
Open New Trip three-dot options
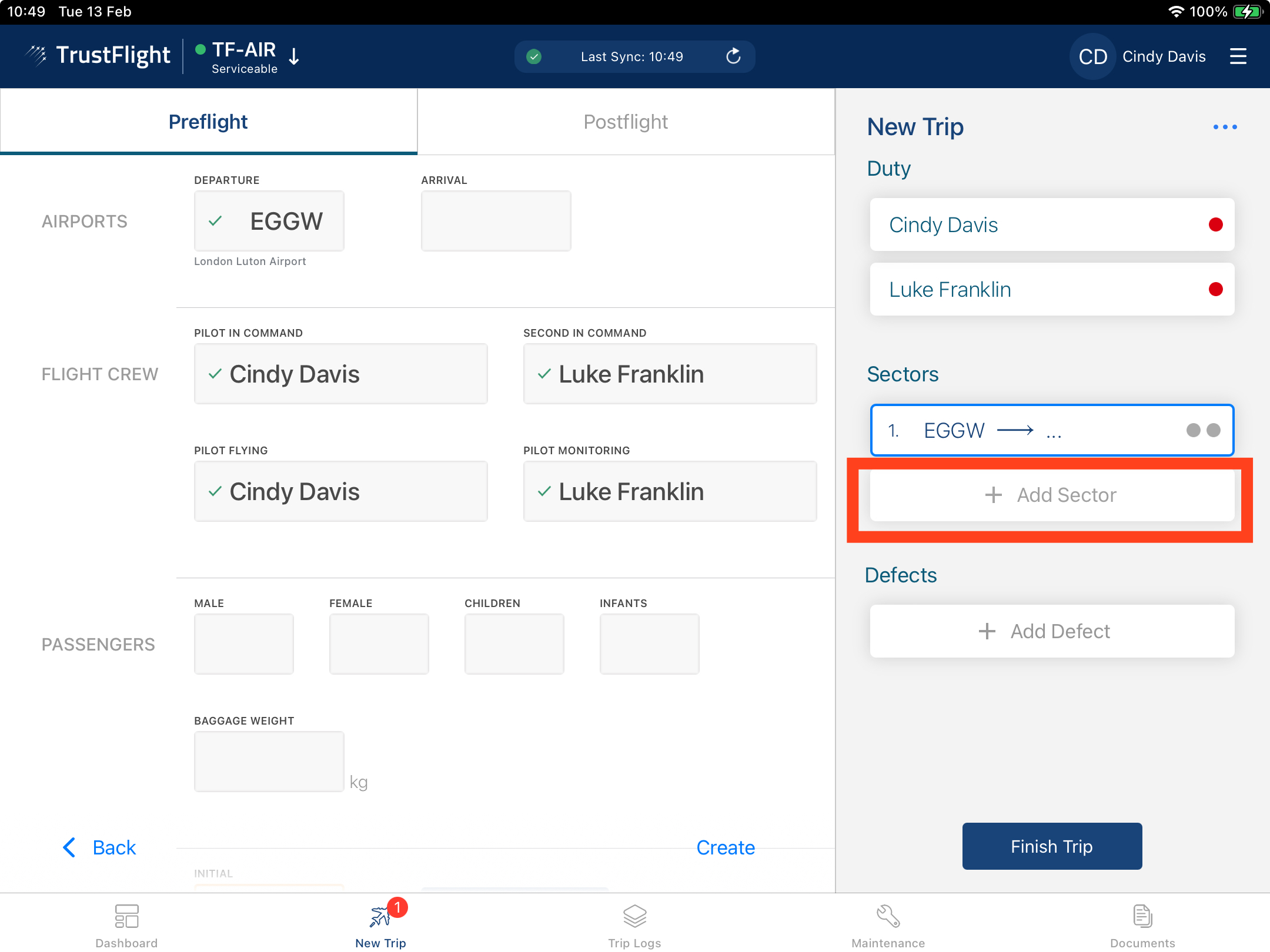[x=1225, y=127]
